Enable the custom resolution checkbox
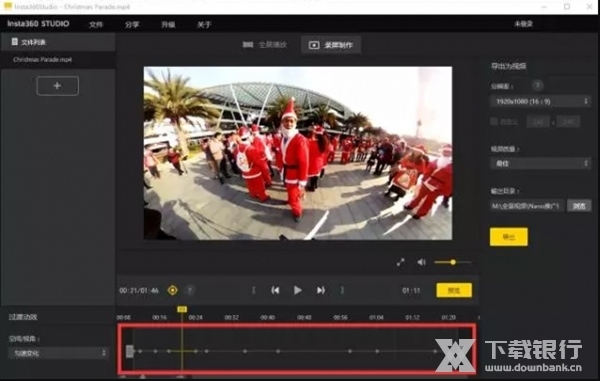The image size is (600, 381). (x=494, y=122)
